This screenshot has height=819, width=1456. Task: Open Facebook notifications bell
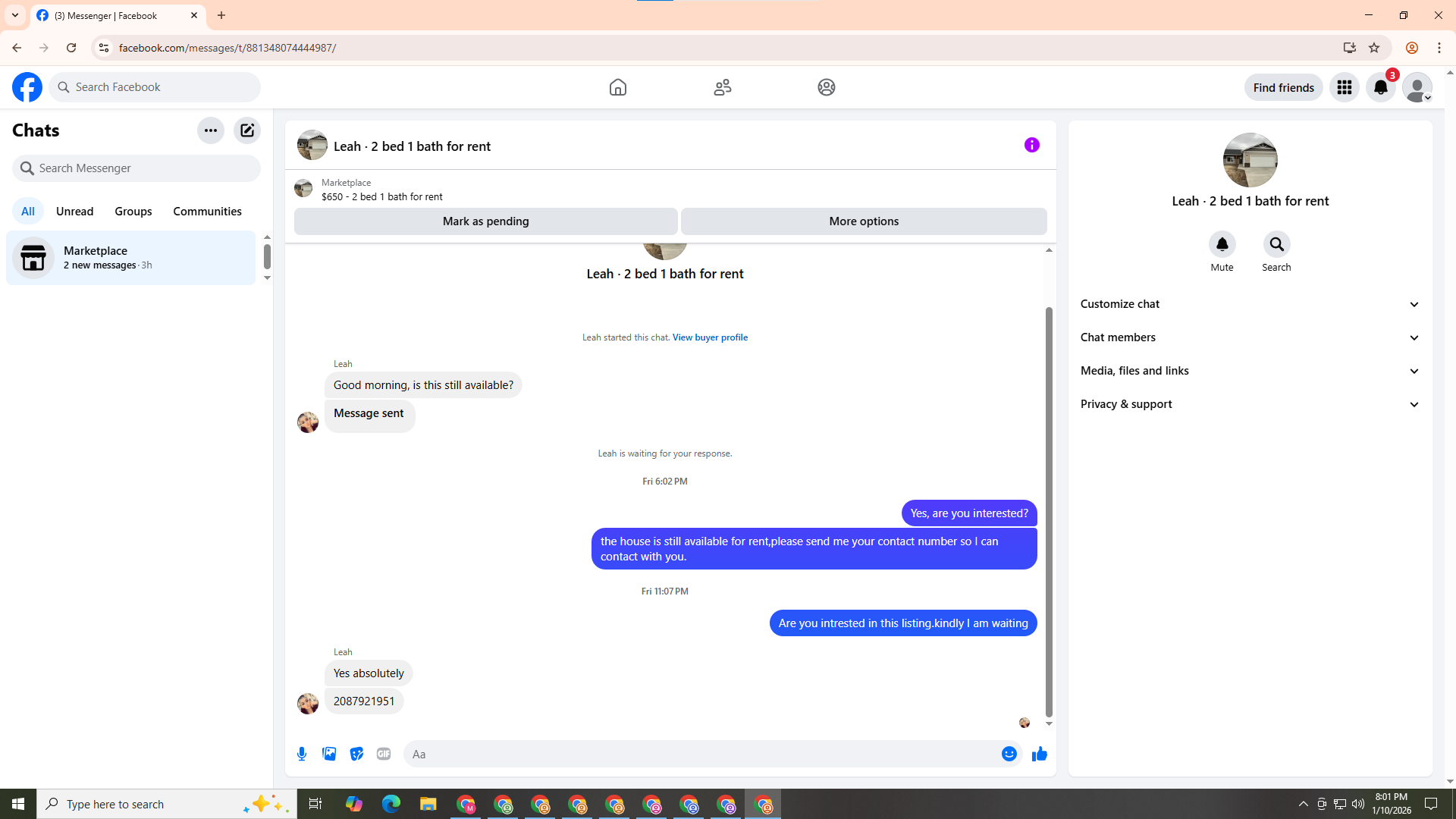pos(1380,87)
